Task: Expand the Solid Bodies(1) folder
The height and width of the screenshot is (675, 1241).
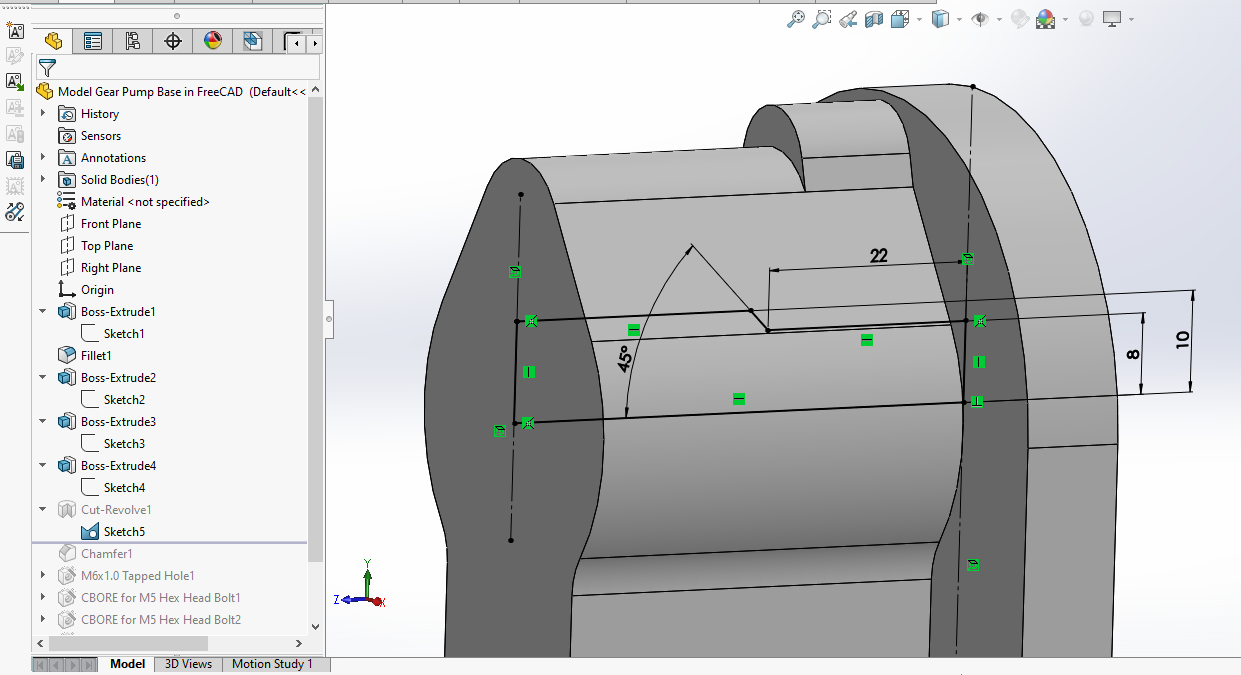Action: pyautogui.click(x=43, y=180)
